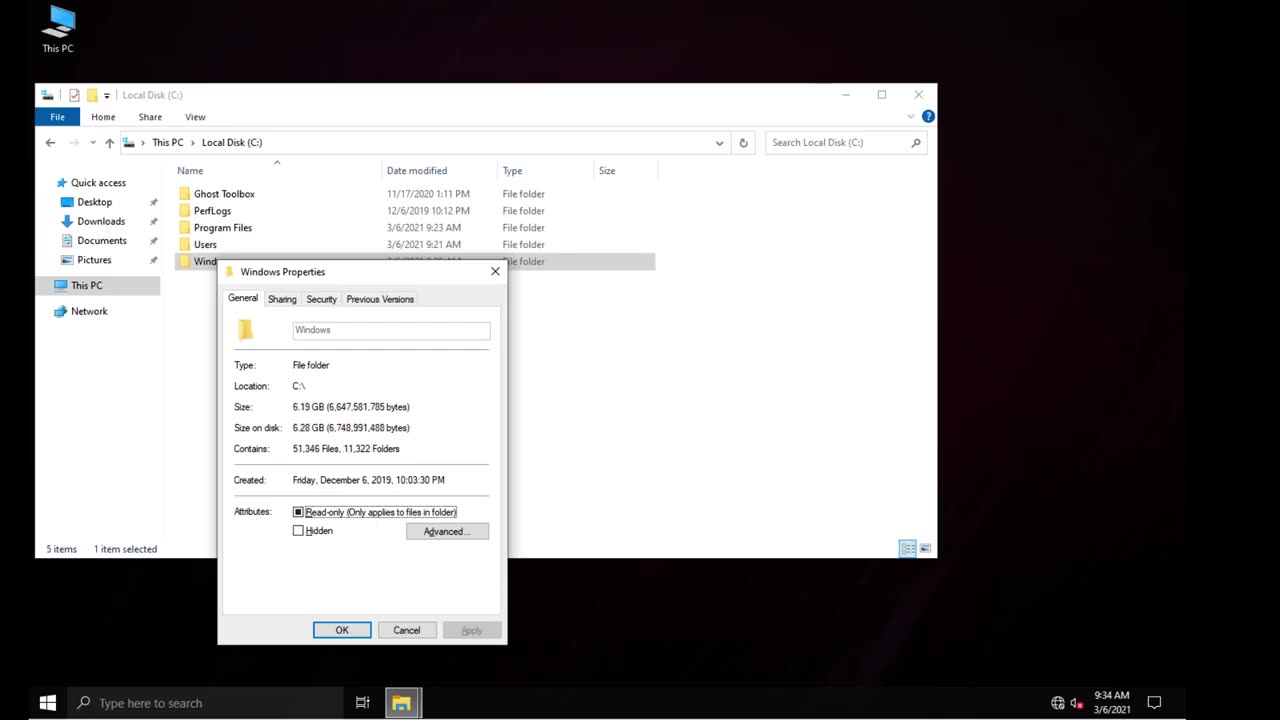The image size is (1280, 720).
Task: Open the Windows Start menu
Action: [47, 703]
